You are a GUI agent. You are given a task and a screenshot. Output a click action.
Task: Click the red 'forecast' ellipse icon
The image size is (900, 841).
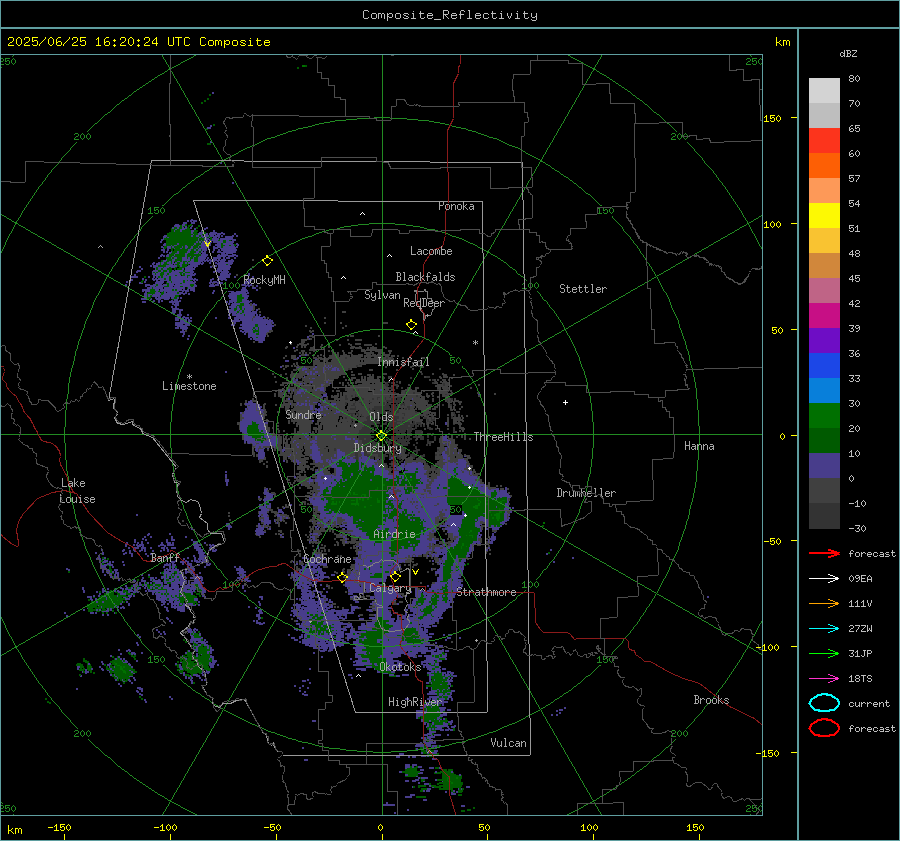click(x=824, y=728)
